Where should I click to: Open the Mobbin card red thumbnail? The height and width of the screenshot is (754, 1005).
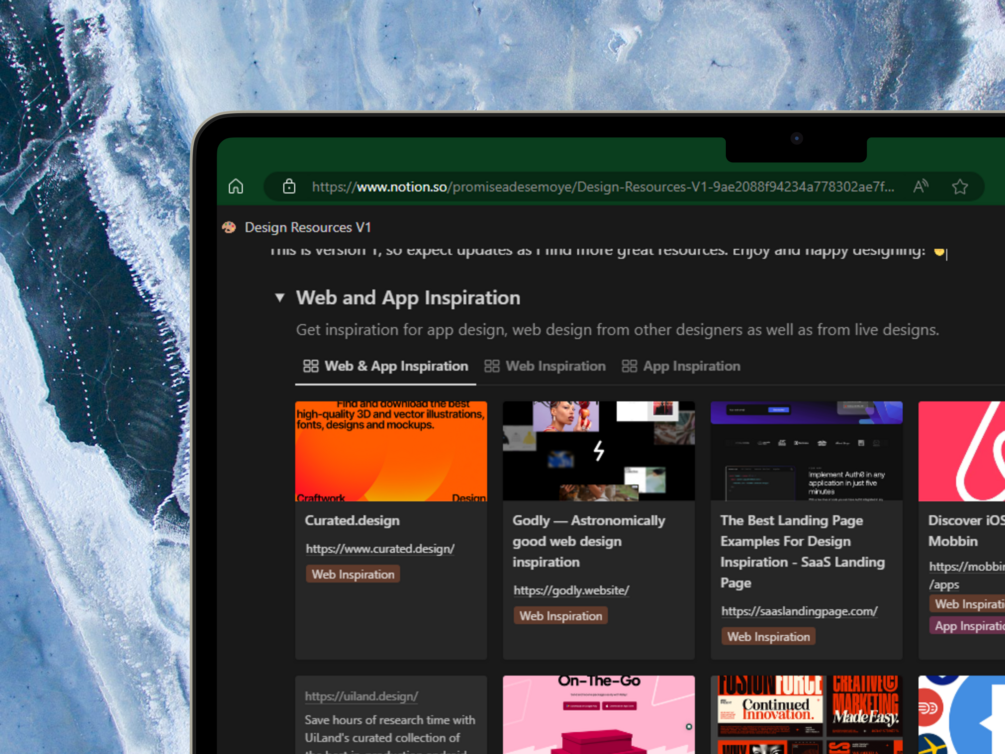[x=961, y=451]
